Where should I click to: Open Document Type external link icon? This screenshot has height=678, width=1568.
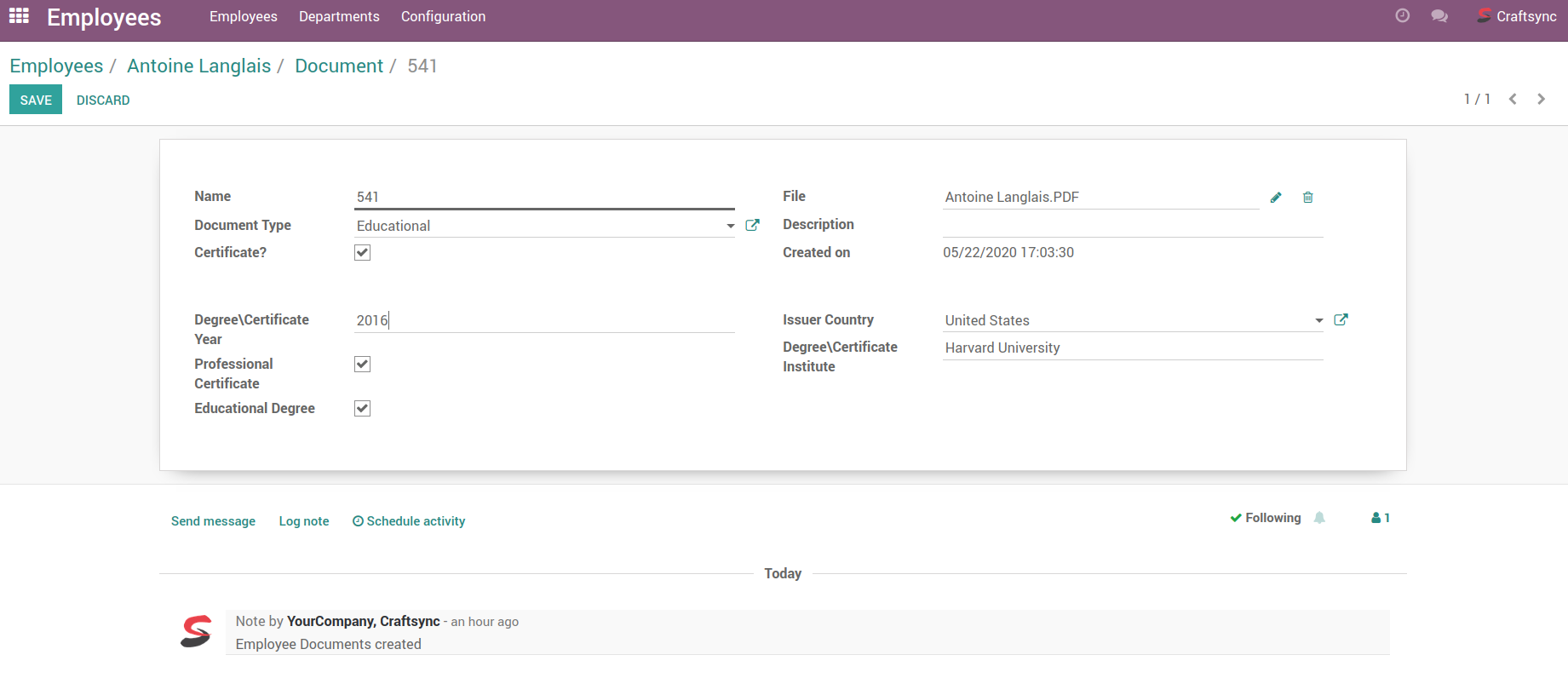pos(752,226)
